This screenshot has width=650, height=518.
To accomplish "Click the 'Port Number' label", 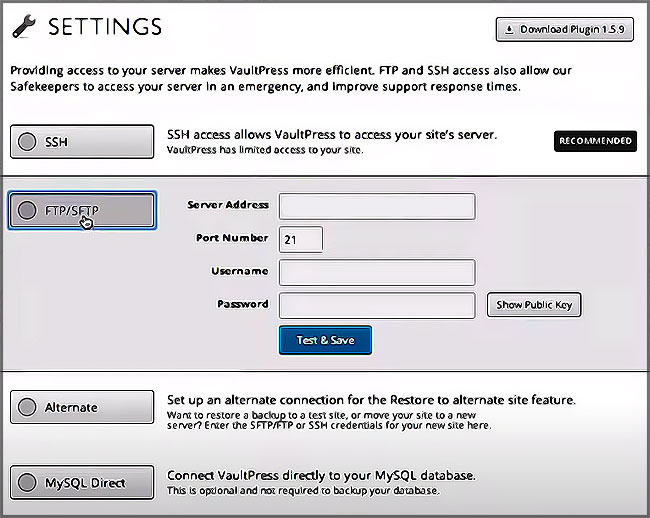I will click(x=232, y=238).
